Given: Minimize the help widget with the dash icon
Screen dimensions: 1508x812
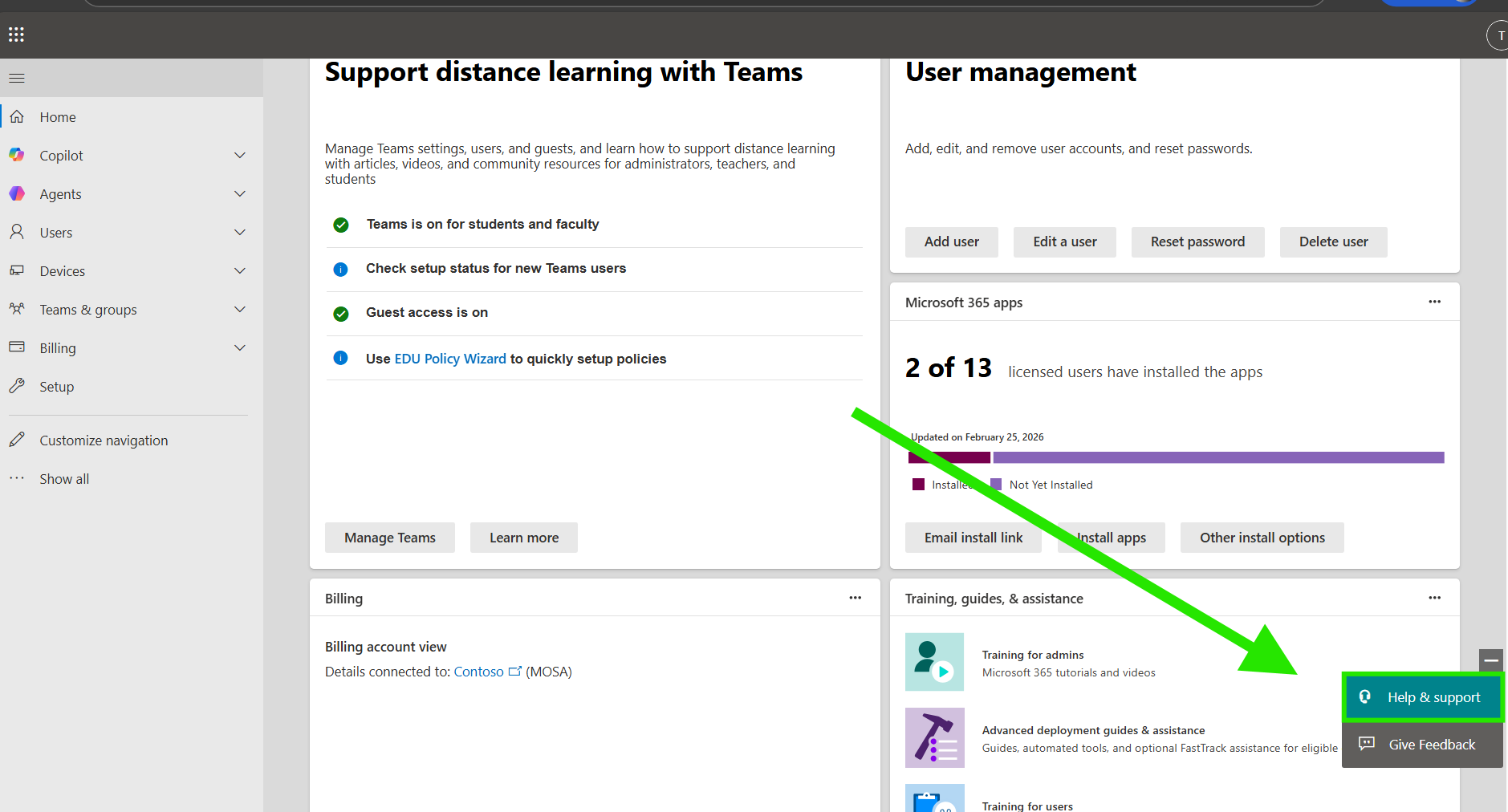Looking at the screenshot, I should [1491, 660].
